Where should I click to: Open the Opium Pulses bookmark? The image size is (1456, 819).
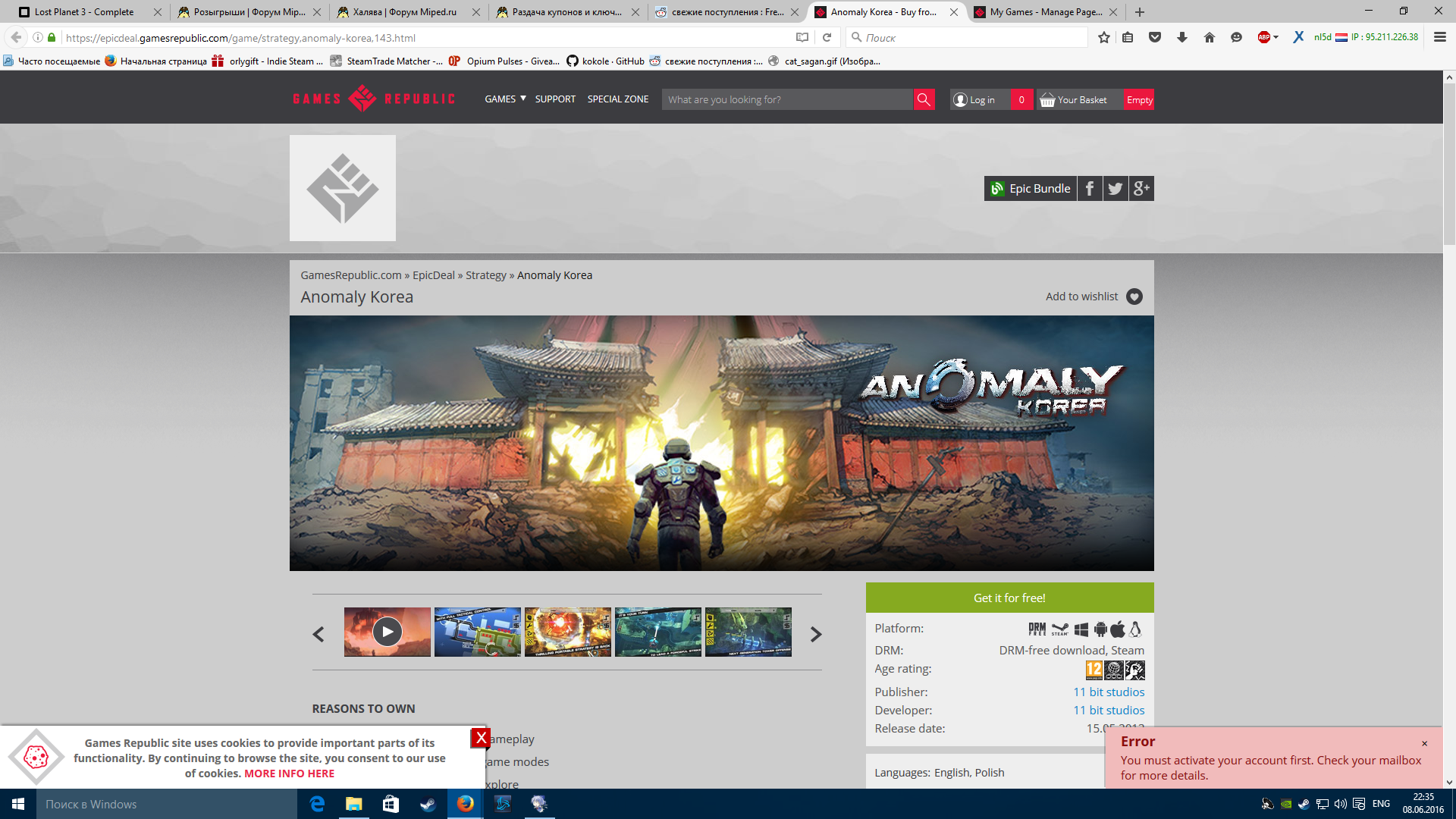point(504,61)
